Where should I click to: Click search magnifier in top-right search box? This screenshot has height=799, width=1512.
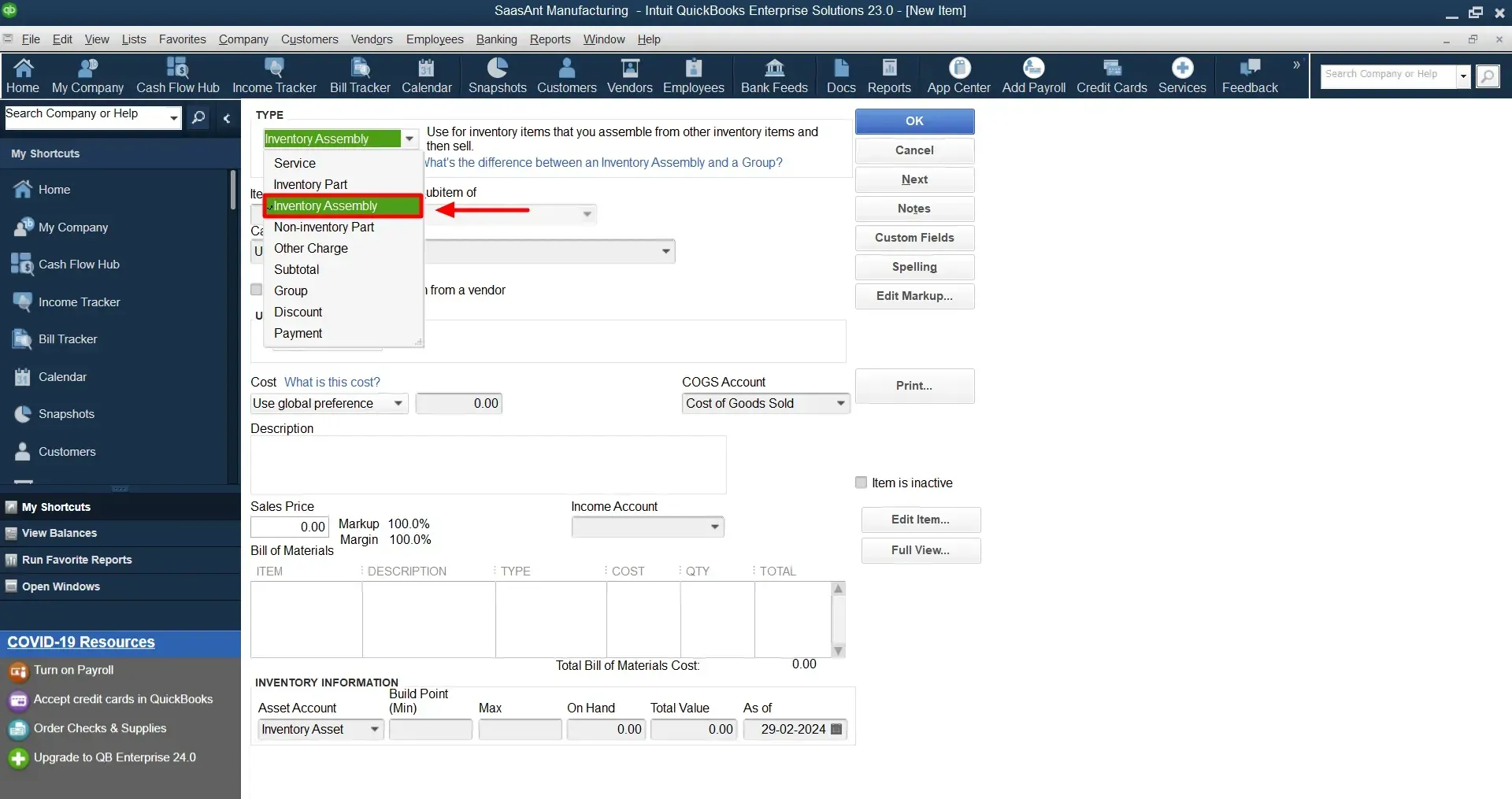[1487, 76]
